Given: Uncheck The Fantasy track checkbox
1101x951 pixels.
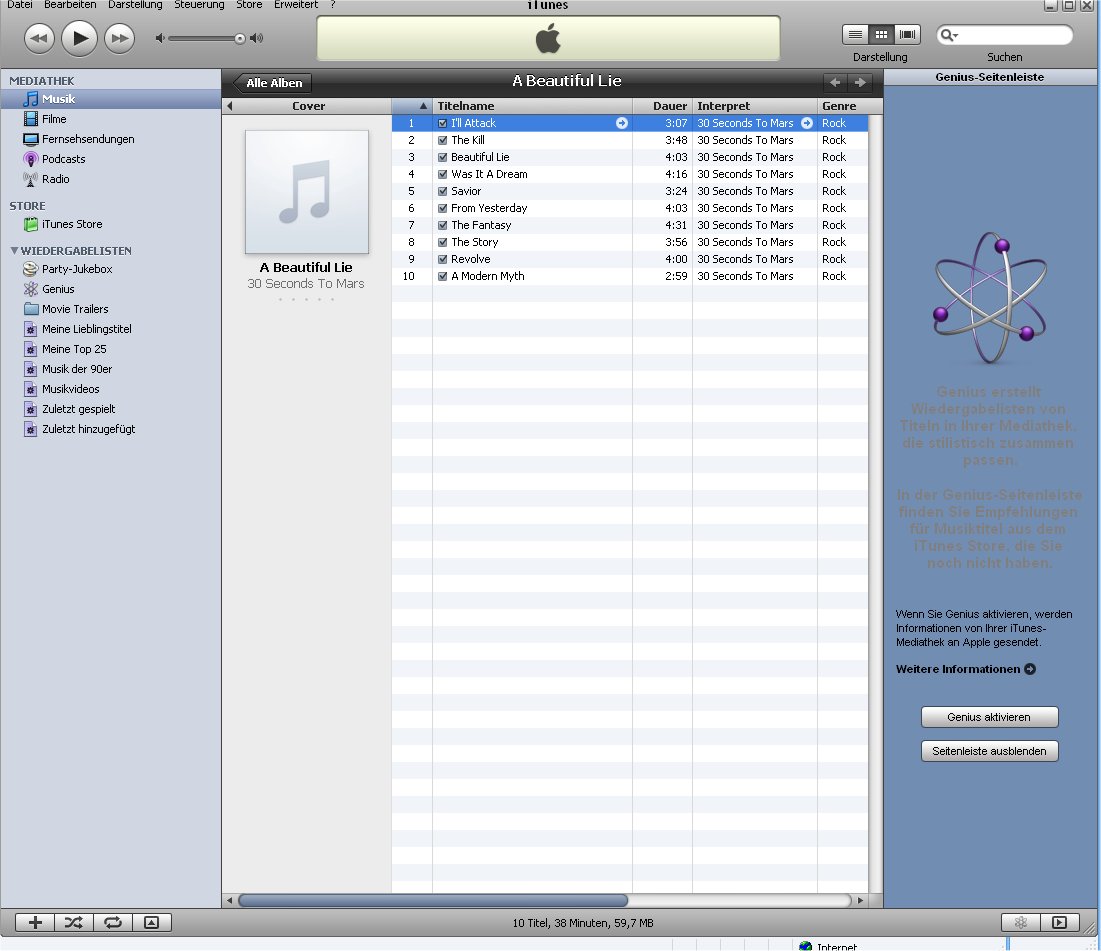Looking at the screenshot, I should pos(442,225).
